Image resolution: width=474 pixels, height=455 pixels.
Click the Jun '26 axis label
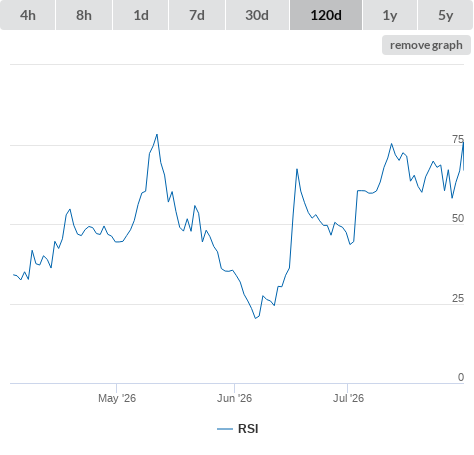click(x=234, y=398)
